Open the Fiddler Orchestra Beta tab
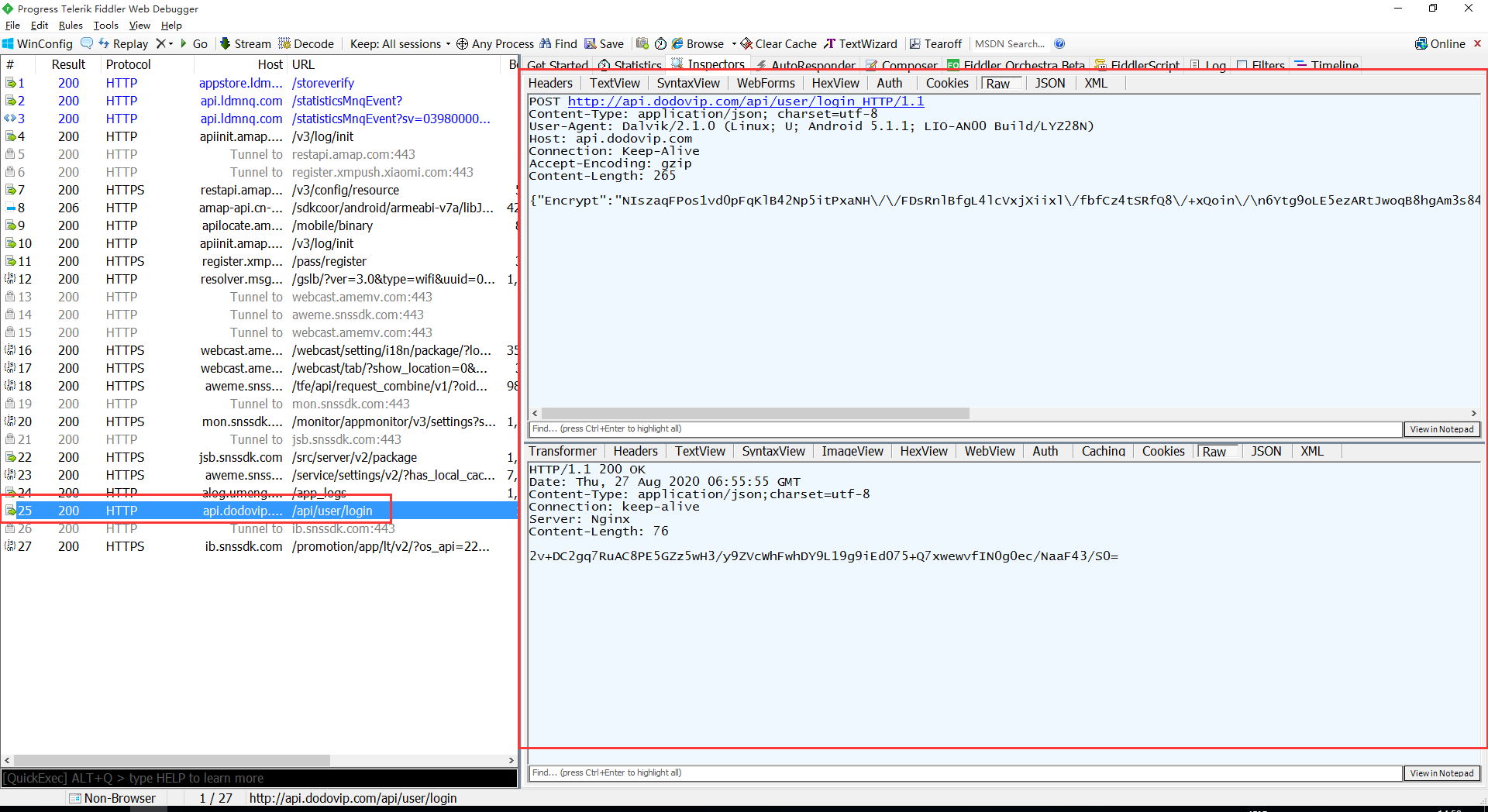This screenshot has width=1488, height=812. tap(1017, 65)
